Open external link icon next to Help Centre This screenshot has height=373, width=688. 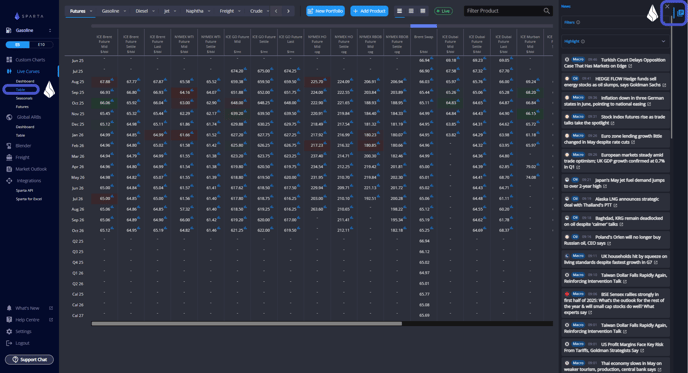[x=51, y=320]
